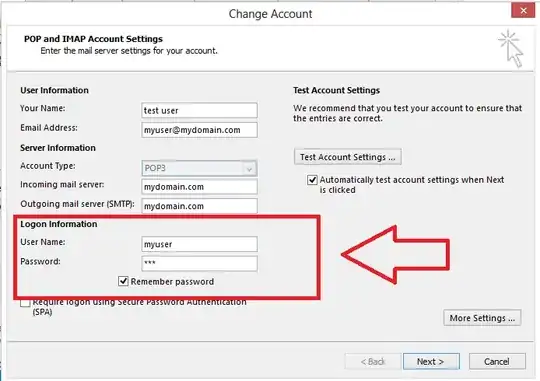Screen dimensions: 540x381
Task: Click the 'We recommend that you test' text
Action: (407, 113)
